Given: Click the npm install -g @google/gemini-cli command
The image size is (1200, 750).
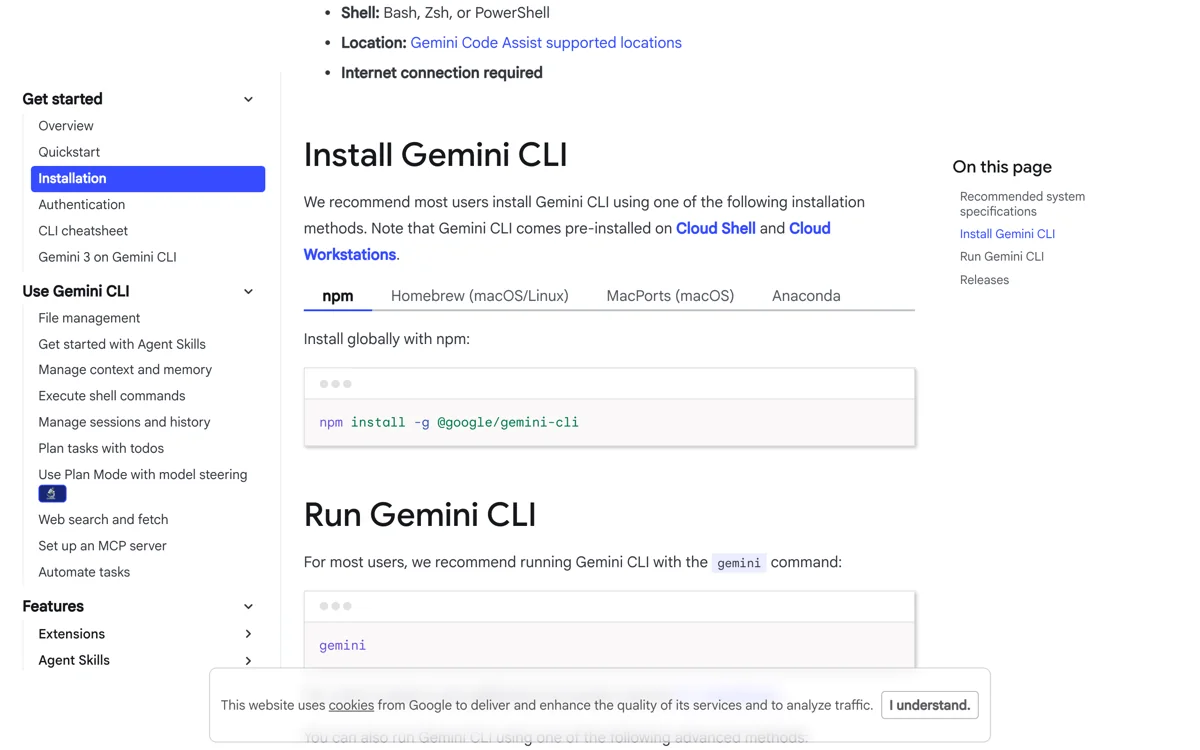Looking at the screenshot, I should coord(449,422).
